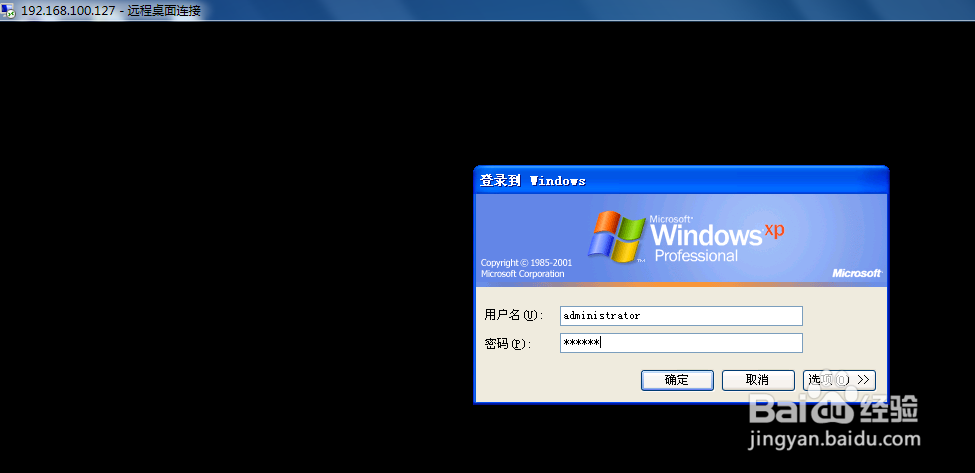Click the 取消 button
975x473 pixels.
[758, 380]
